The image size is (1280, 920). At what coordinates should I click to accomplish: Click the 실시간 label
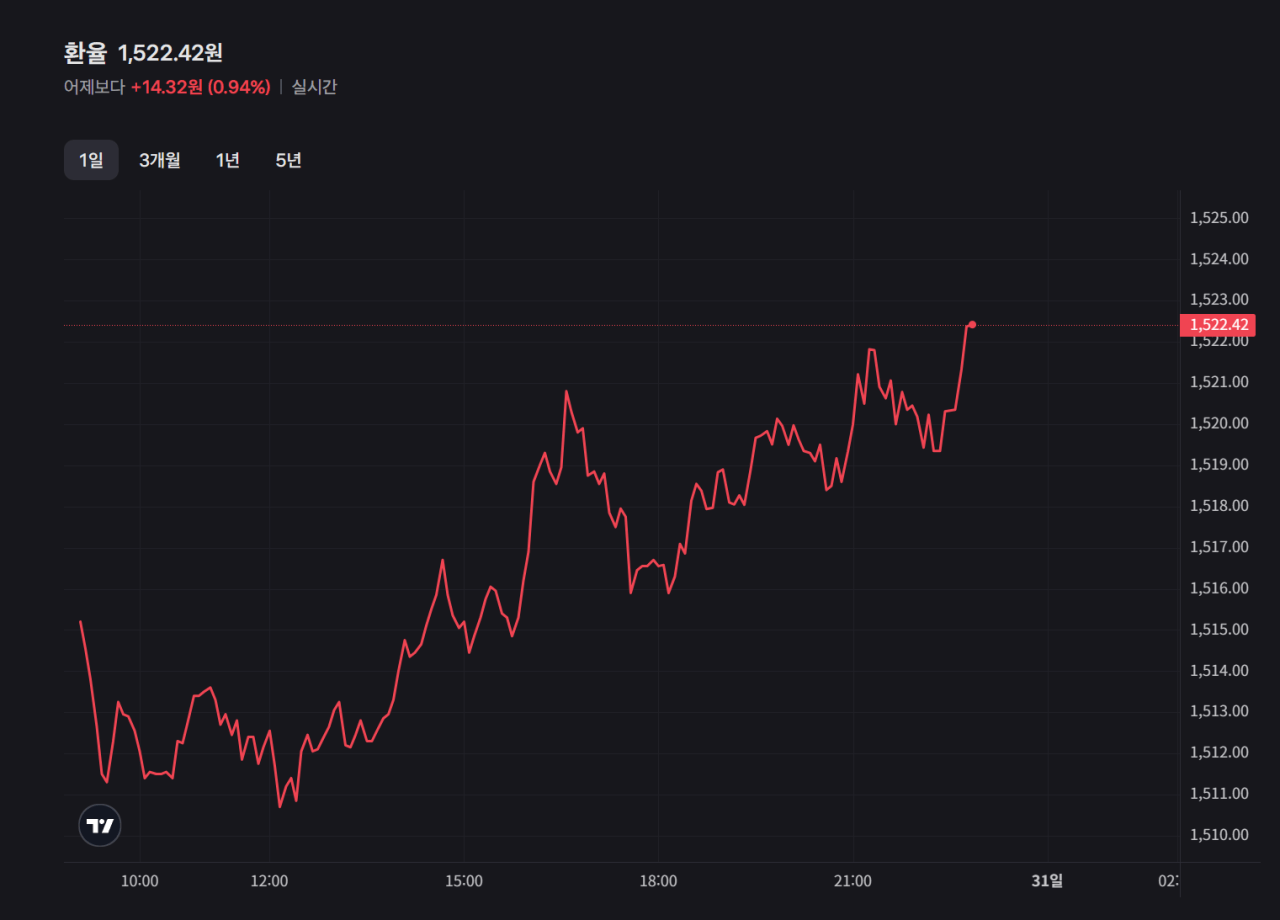(314, 87)
